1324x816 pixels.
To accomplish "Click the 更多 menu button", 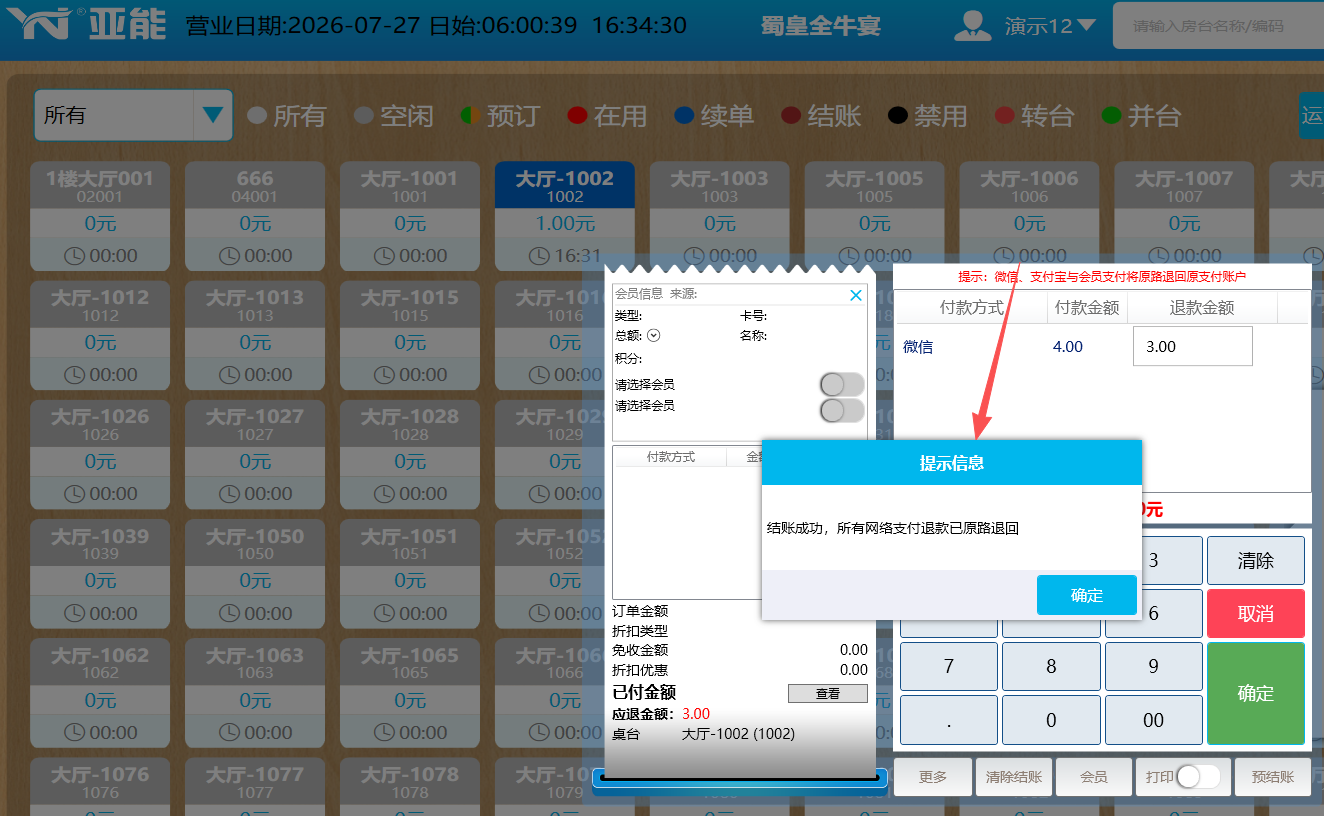I will click(x=933, y=777).
